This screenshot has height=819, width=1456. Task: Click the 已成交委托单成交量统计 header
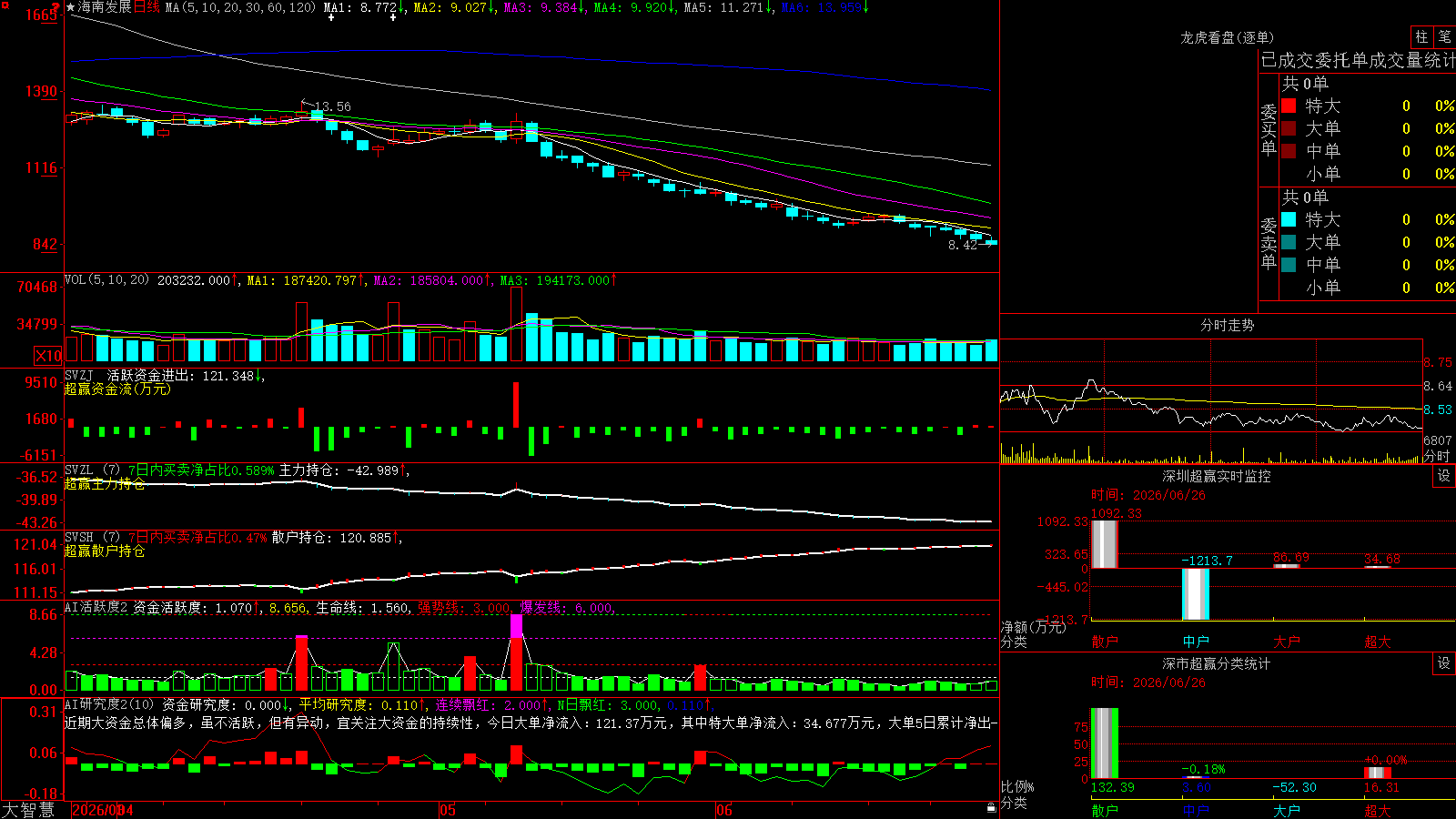click(x=1358, y=60)
